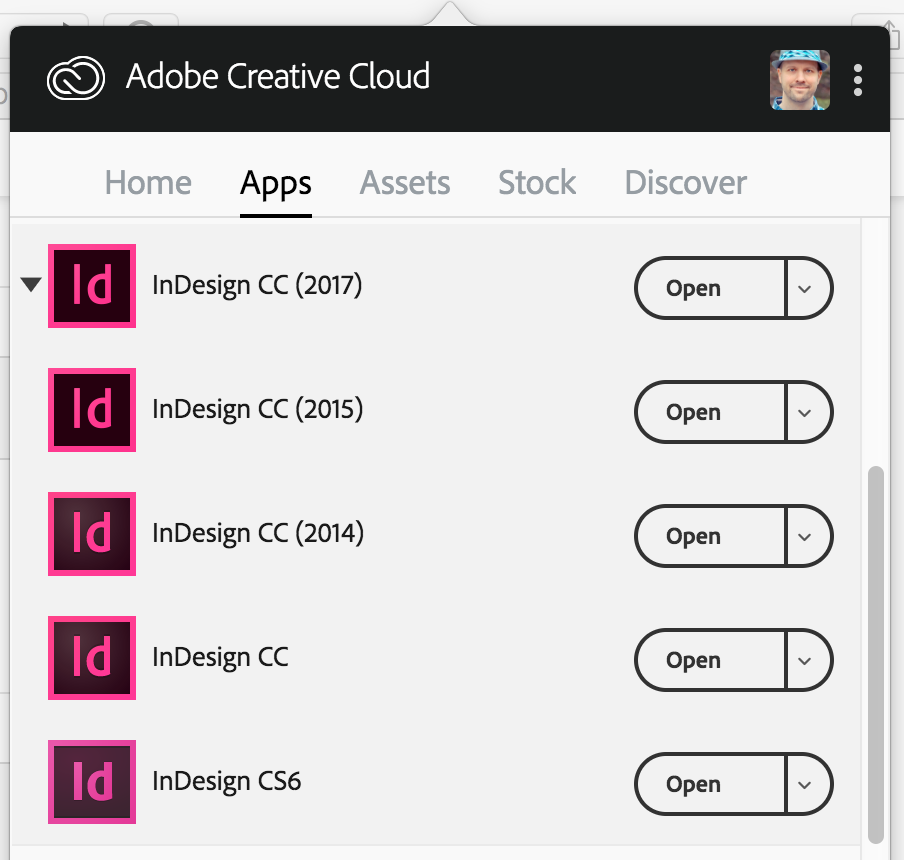Expand dropdown arrow beside InDesign CC (2014) Open
Viewport: 904px width, 860px height.
[x=806, y=536]
